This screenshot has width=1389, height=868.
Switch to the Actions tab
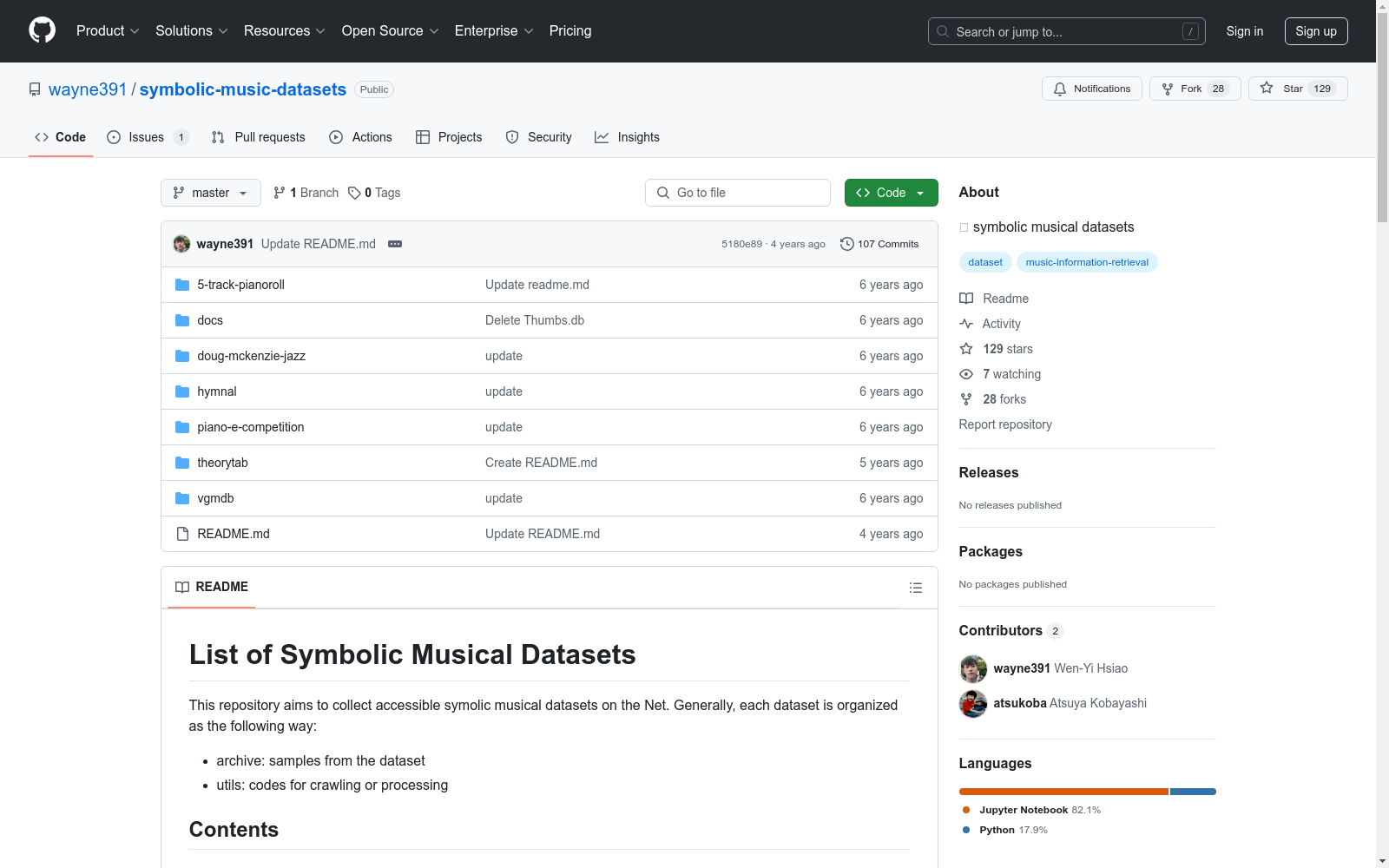[361, 137]
